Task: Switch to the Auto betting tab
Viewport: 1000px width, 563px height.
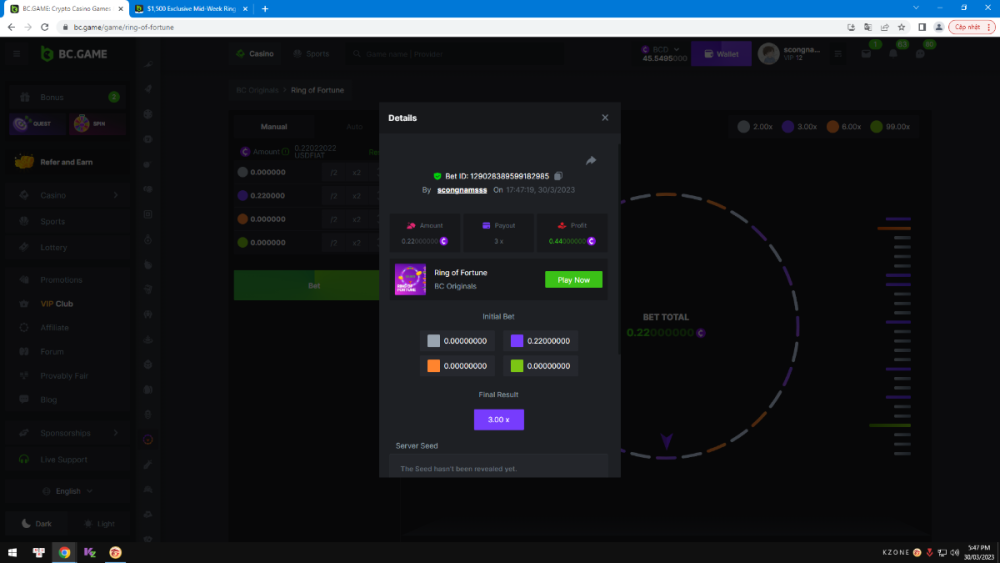Action: 354,127
